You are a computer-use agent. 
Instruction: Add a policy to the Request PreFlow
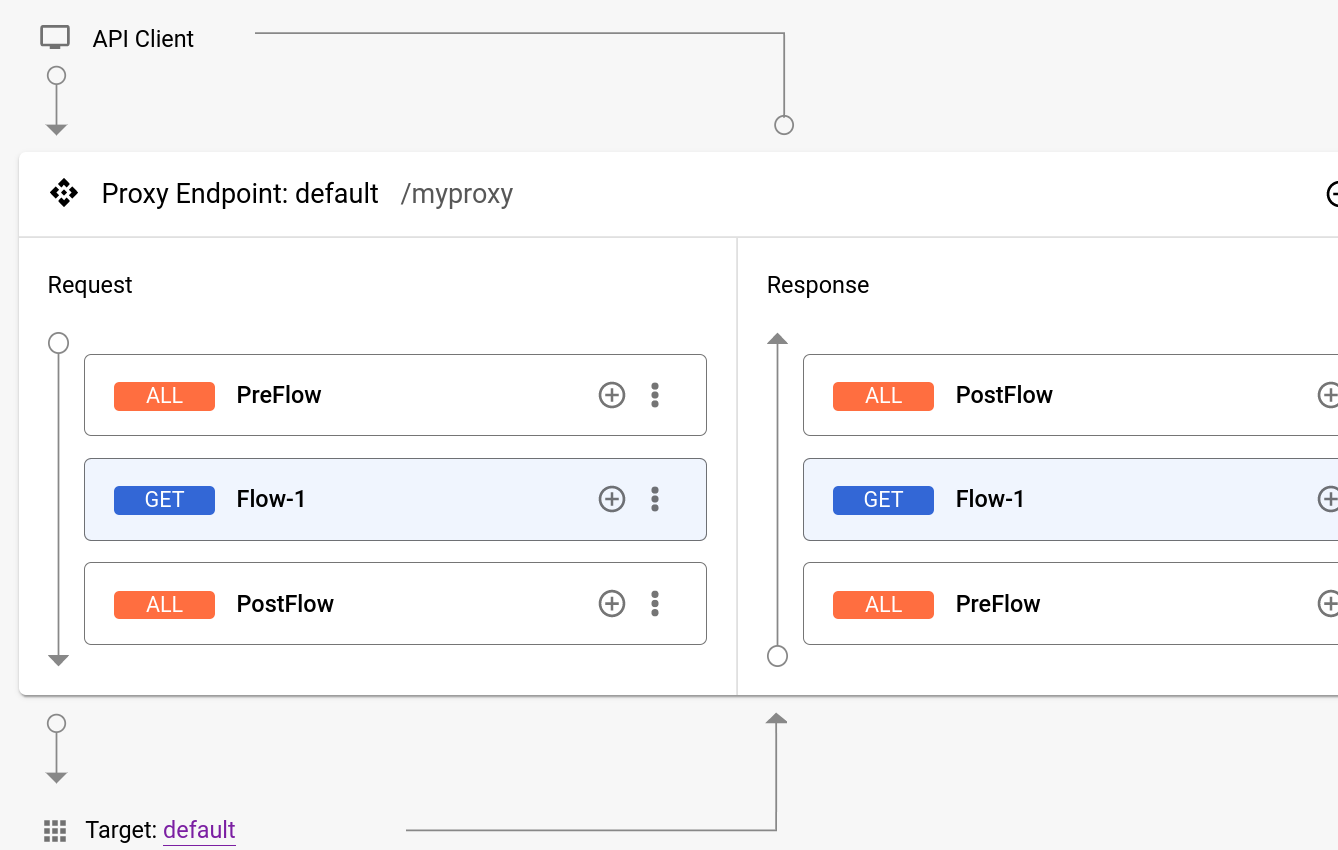coord(611,395)
